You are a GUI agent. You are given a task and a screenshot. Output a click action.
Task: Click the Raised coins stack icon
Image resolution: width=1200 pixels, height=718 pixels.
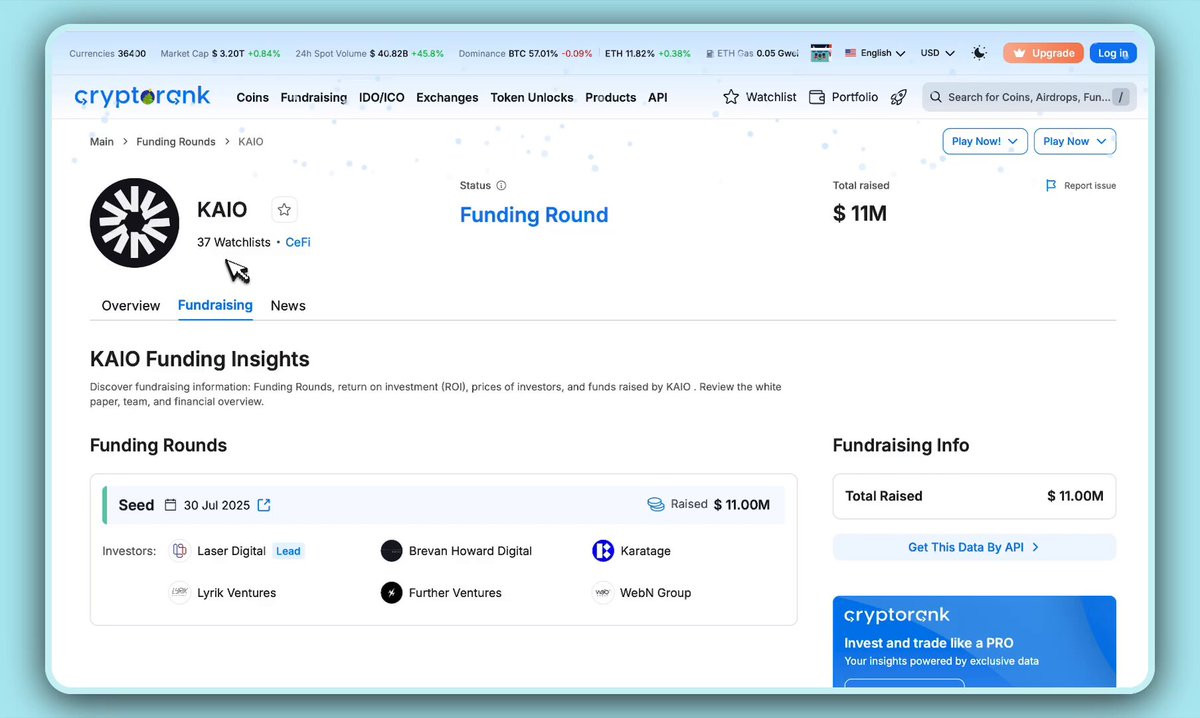pos(656,505)
